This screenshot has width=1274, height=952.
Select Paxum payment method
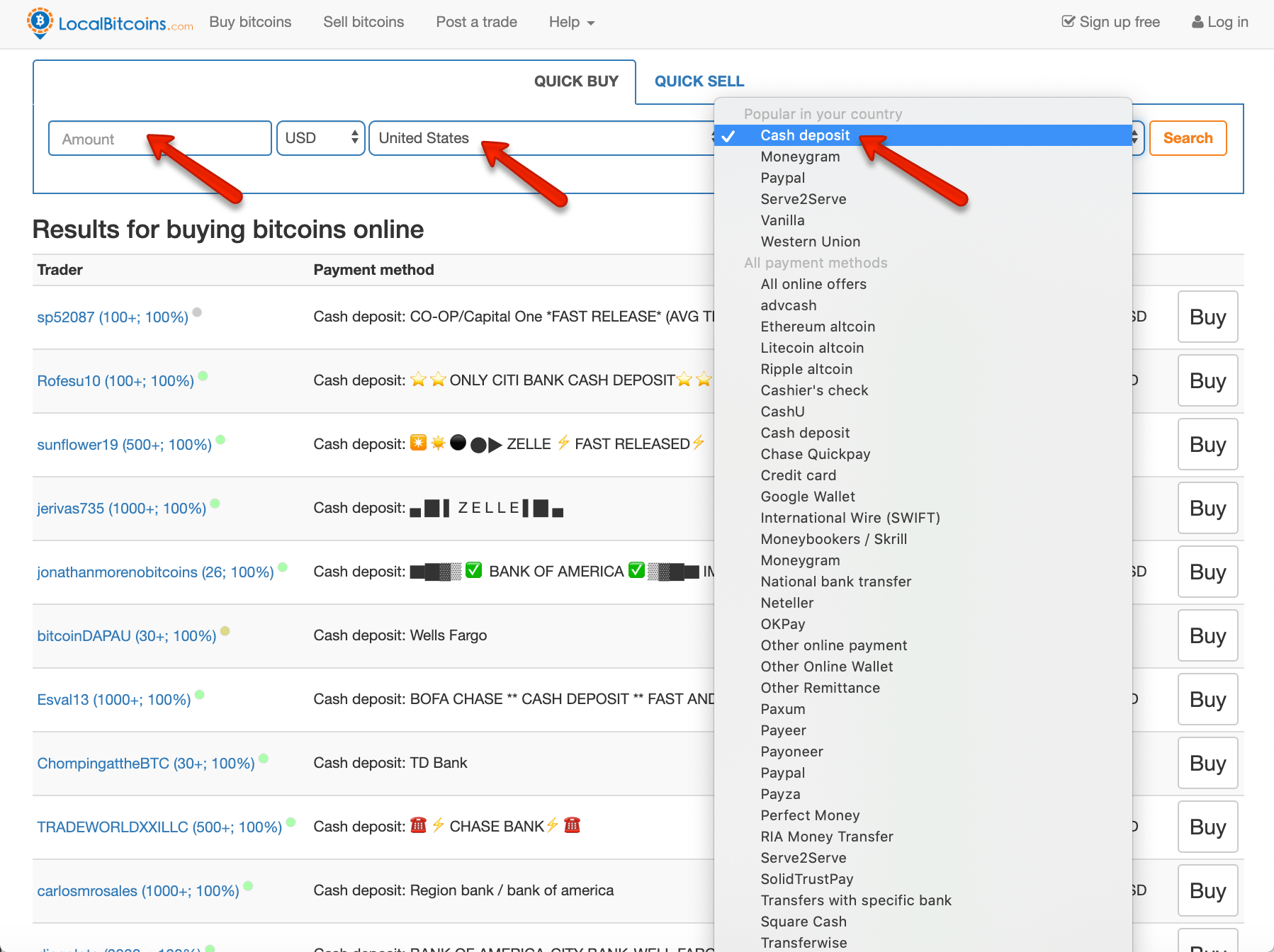923,709
